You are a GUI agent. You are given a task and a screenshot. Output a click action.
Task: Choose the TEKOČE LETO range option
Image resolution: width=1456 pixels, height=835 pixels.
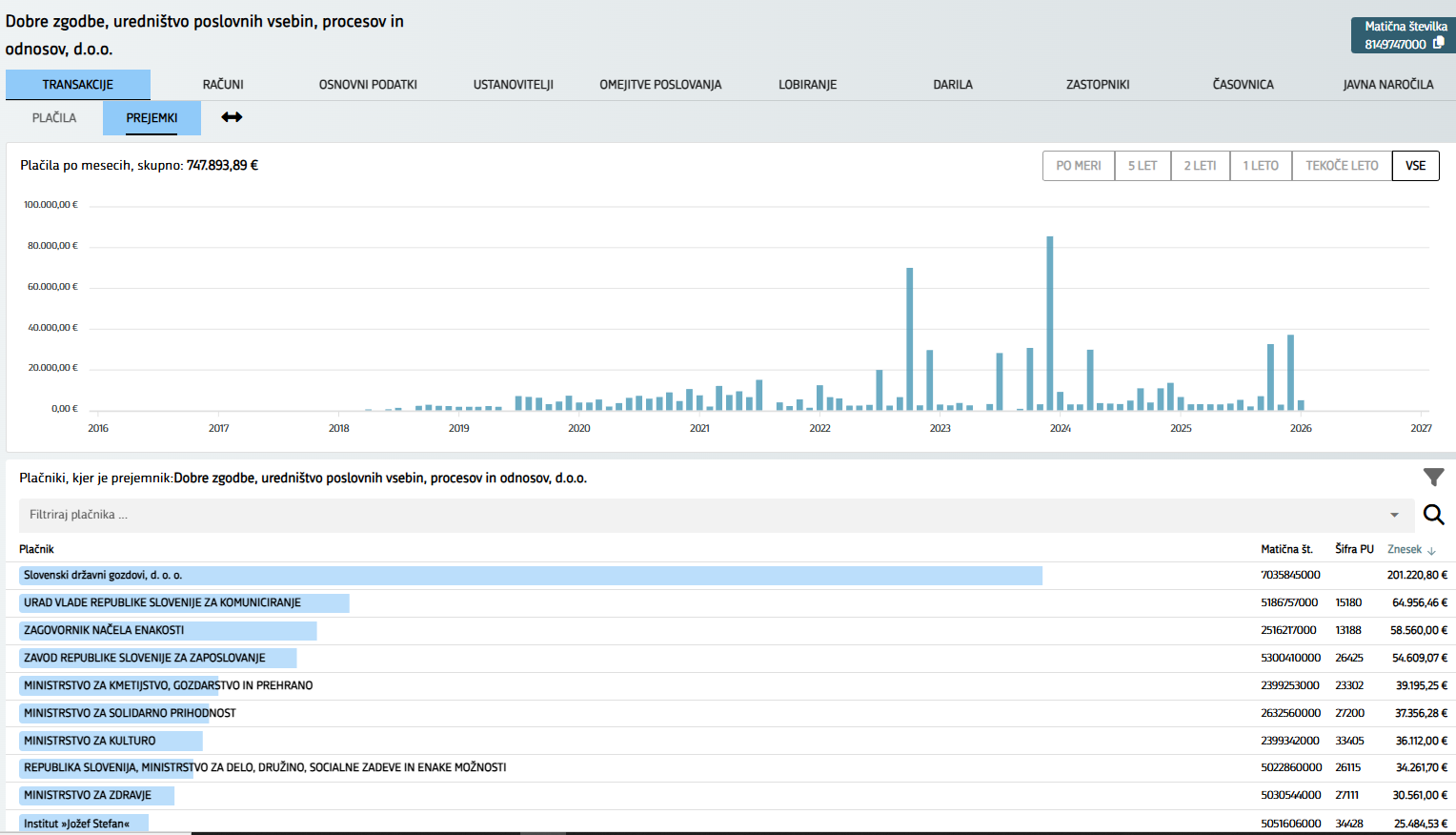tap(1341, 166)
